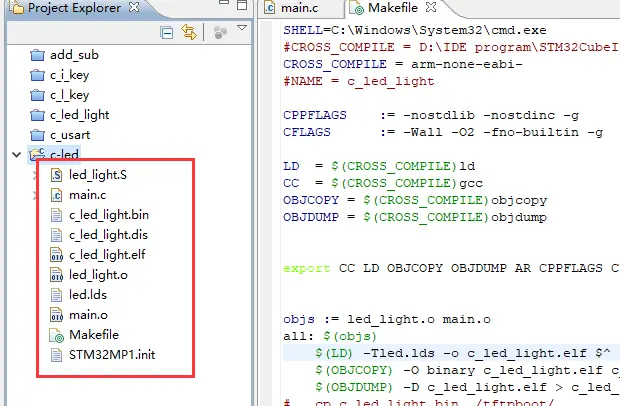Click the file icon of c_led_light.dis
The height and width of the screenshot is (406, 620).
click(57, 235)
